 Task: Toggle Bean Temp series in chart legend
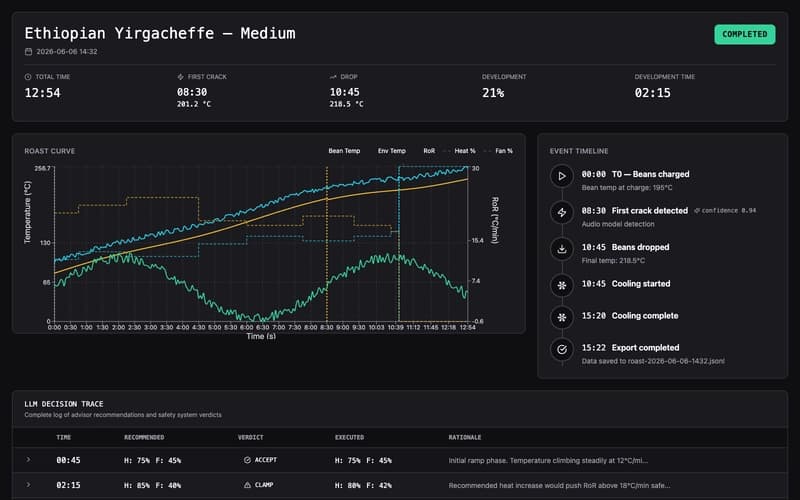[344, 151]
